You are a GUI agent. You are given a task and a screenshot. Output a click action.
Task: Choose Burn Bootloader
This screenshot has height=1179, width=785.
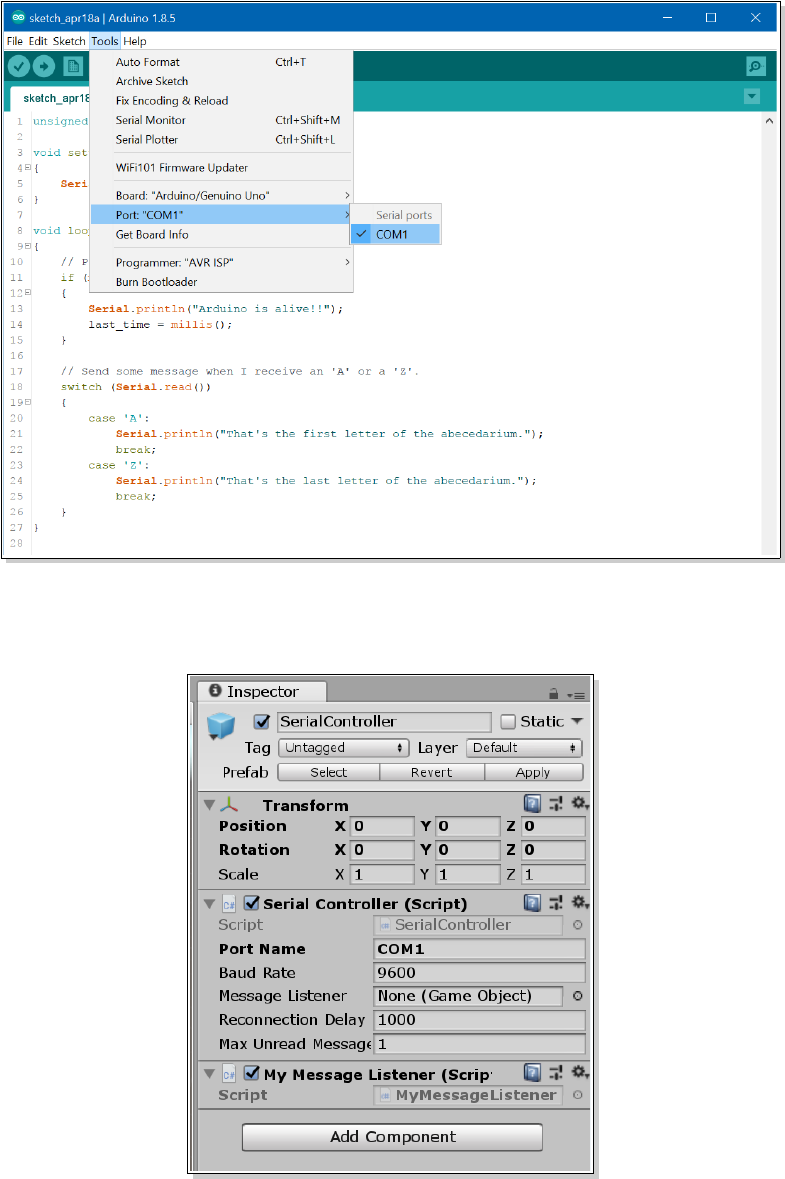pyautogui.click(x=221, y=282)
